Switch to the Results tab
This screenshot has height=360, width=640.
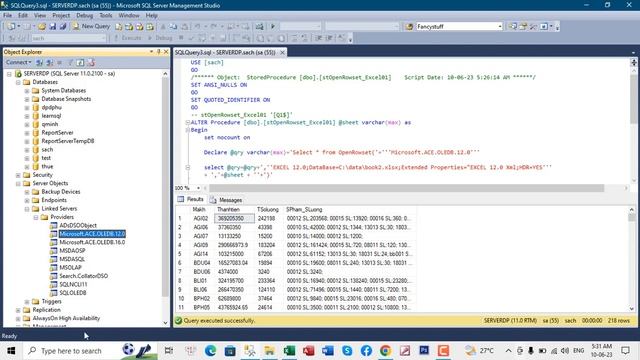tap(191, 200)
